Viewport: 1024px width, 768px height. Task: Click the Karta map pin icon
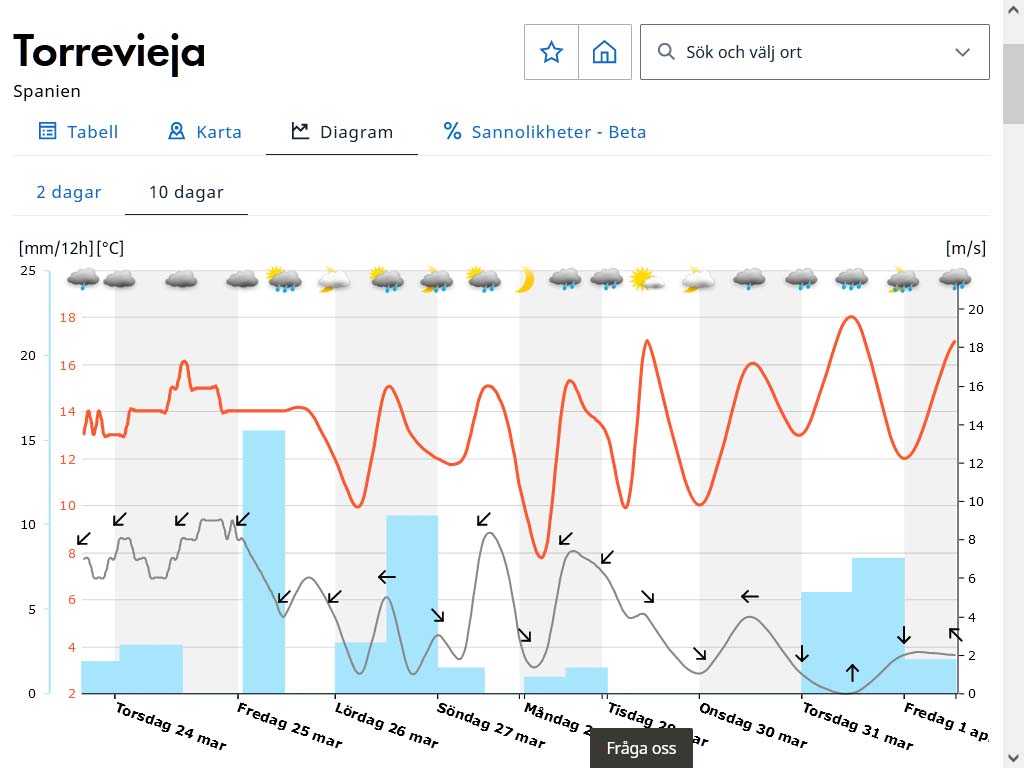pyautogui.click(x=177, y=131)
